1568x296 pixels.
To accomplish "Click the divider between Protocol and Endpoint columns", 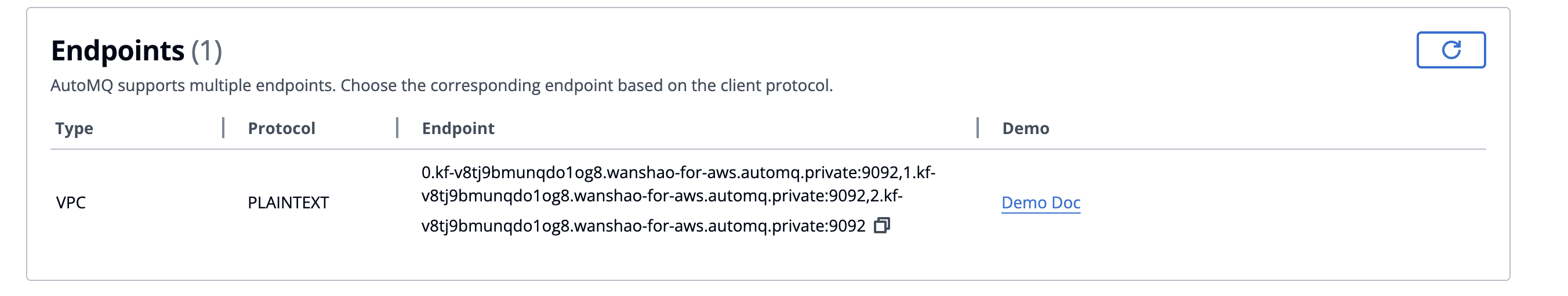I will tap(397, 128).
